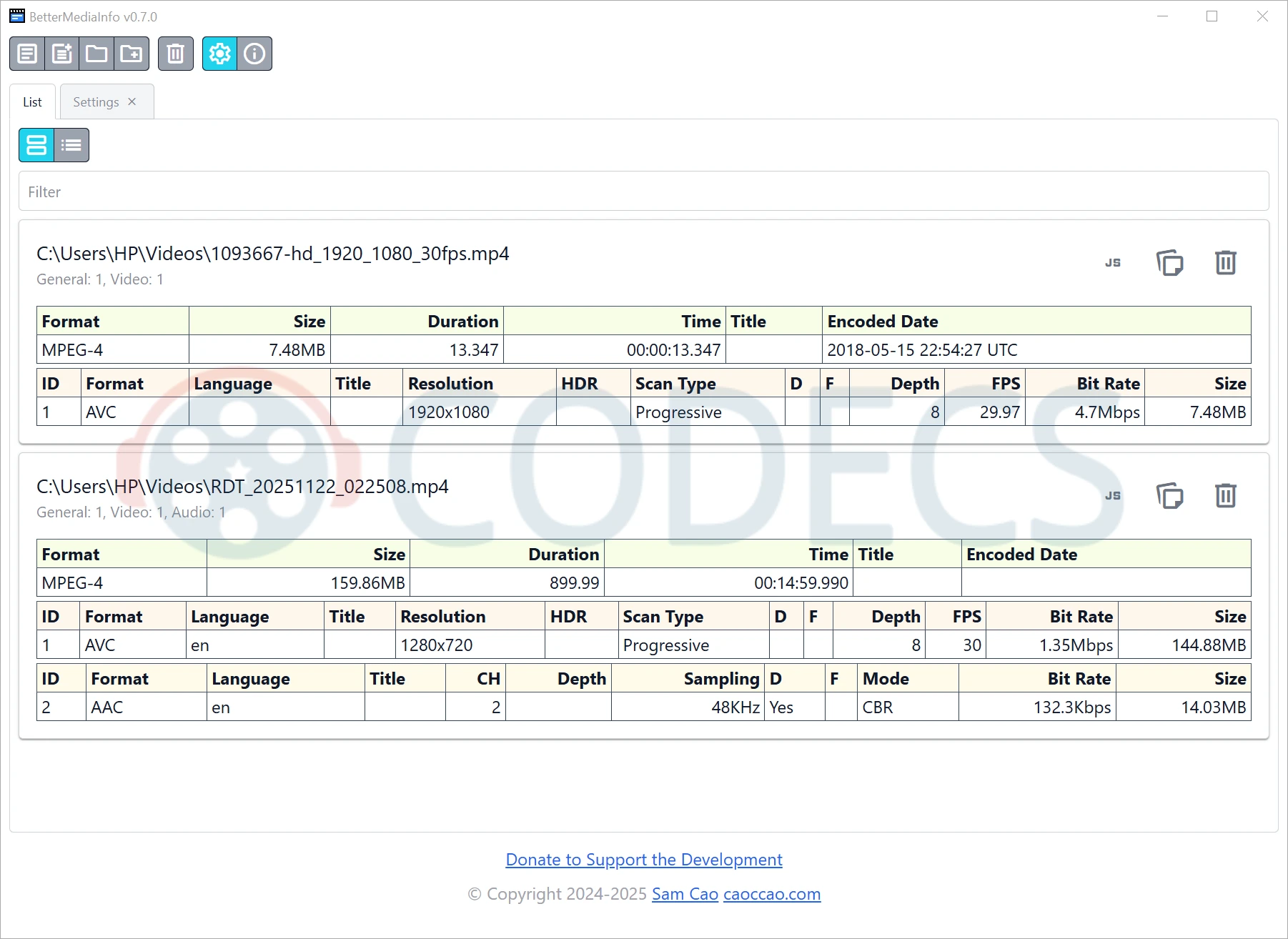Click inside the Filter text field
This screenshot has width=1288, height=939.
click(x=643, y=192)
